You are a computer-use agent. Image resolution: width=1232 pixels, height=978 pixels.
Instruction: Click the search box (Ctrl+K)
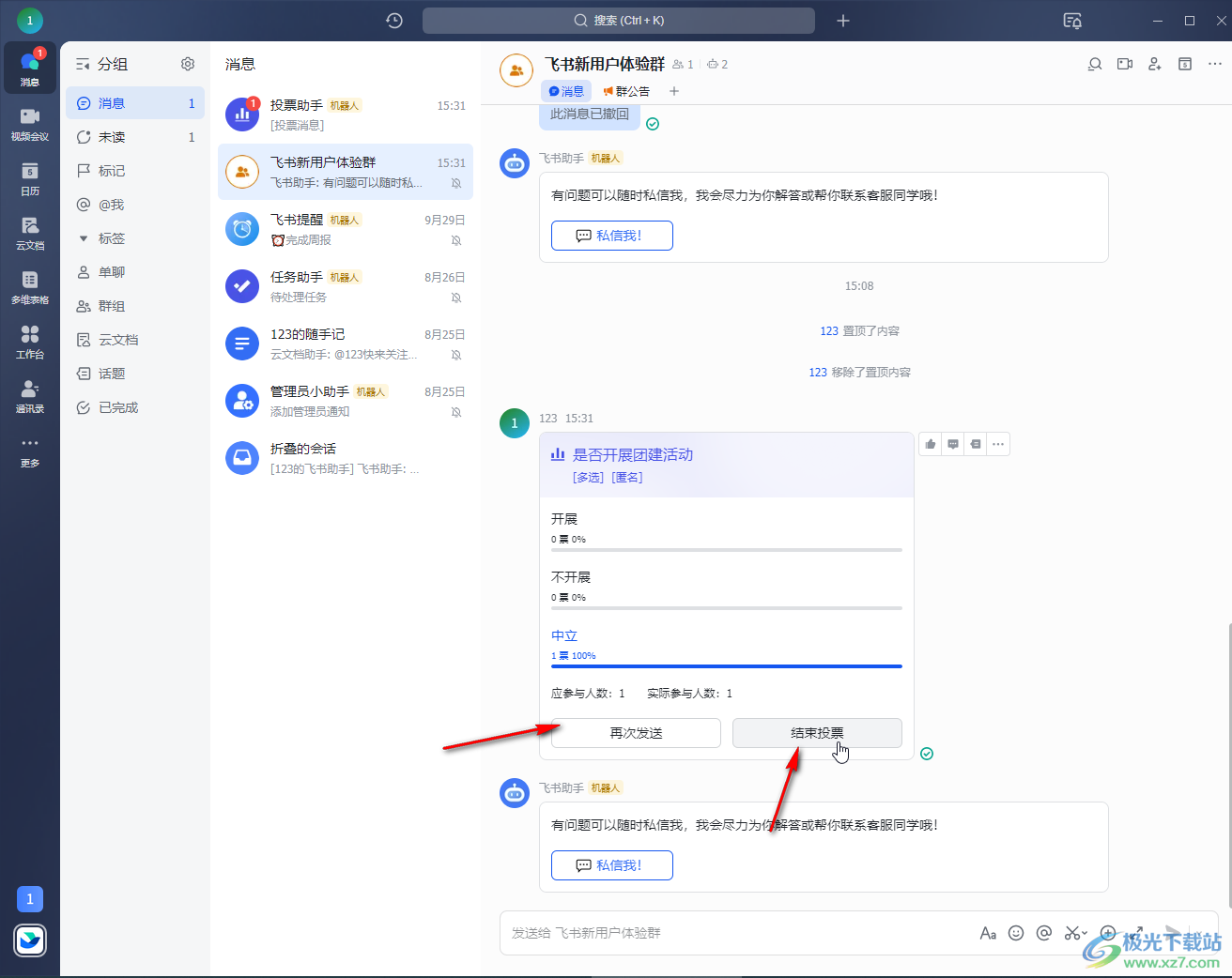point(619,21)
